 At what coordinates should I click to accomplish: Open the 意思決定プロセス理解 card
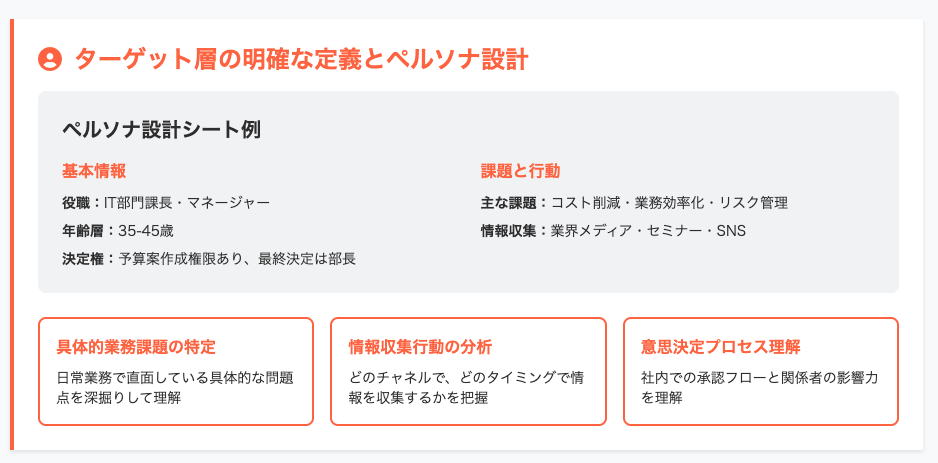[x=761, y=371]
